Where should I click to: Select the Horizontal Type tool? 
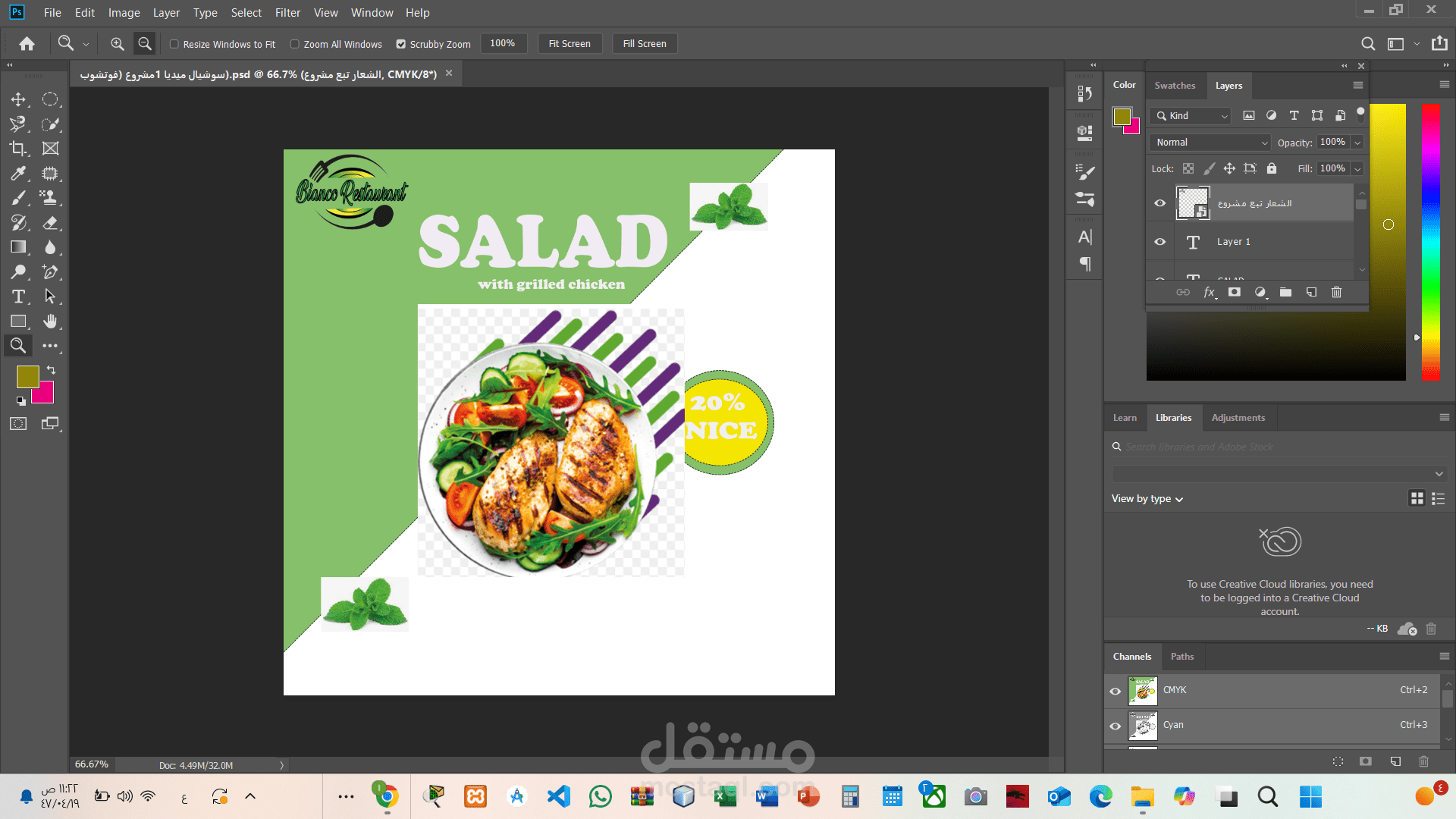point(18,297)
